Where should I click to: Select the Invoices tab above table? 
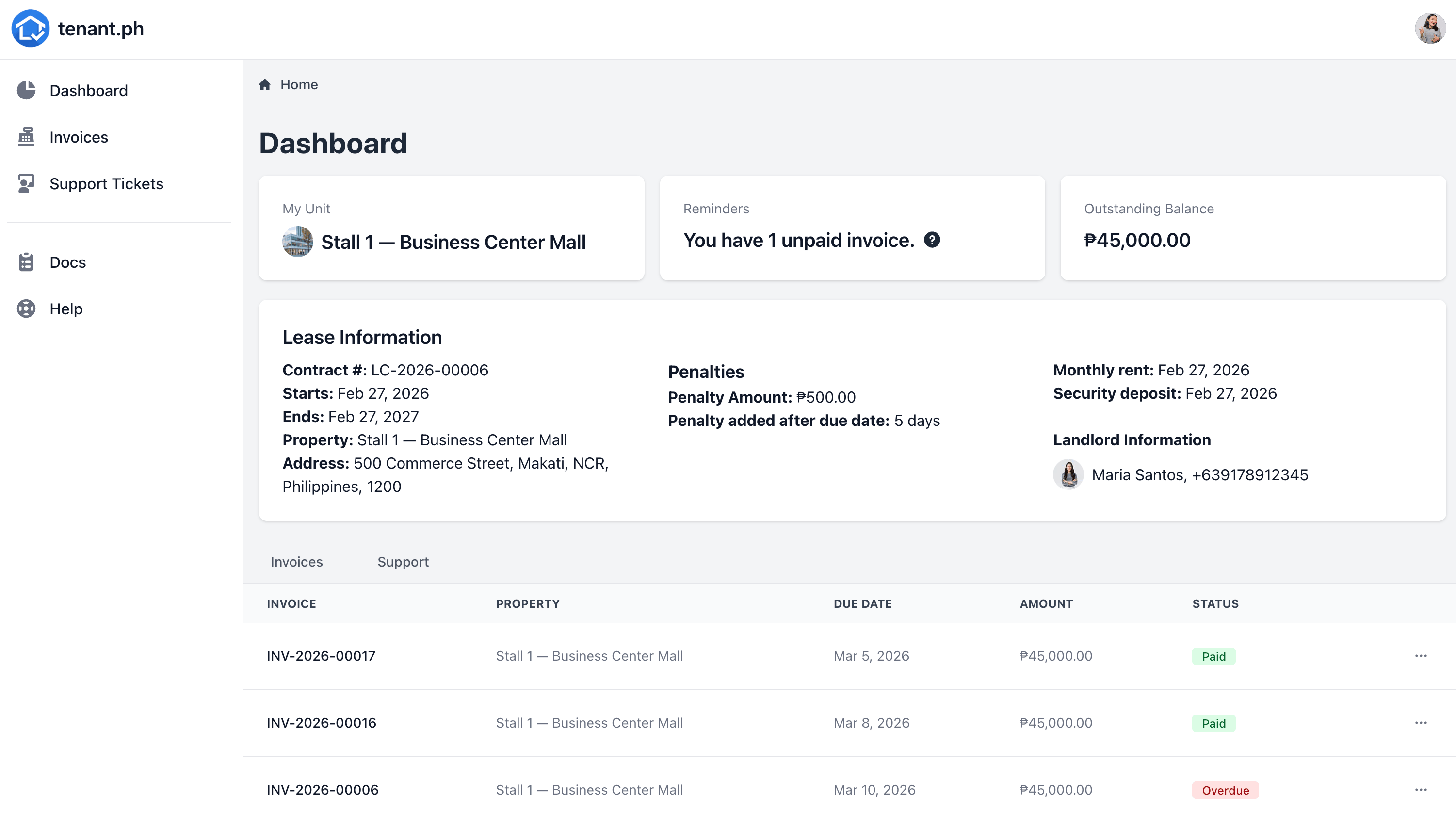(x=296, y=561)
